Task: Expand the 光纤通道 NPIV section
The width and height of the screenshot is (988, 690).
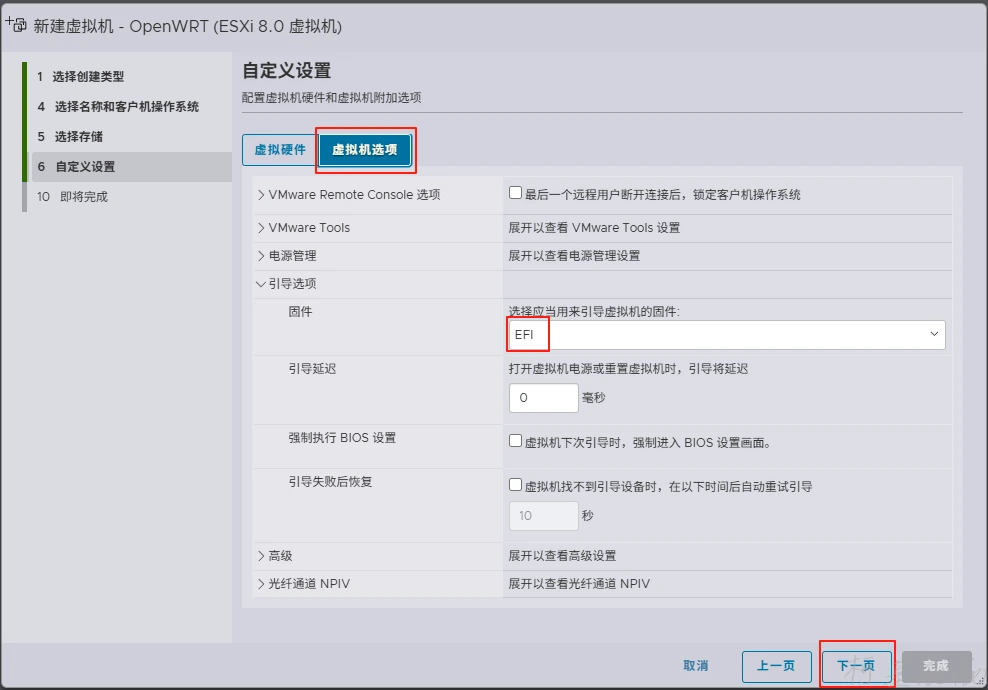Action: tap(262, 584)
